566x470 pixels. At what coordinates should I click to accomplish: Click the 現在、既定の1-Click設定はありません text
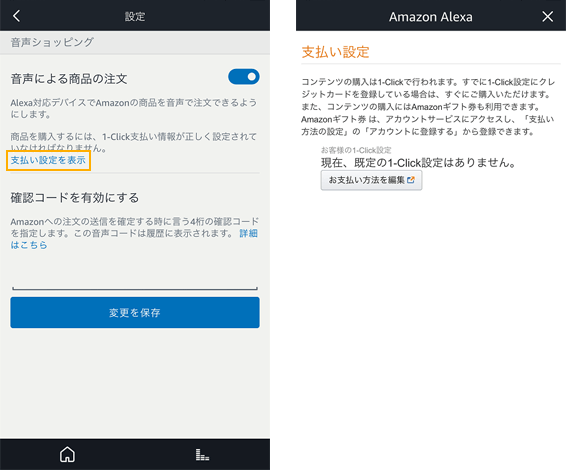point(419,163)
